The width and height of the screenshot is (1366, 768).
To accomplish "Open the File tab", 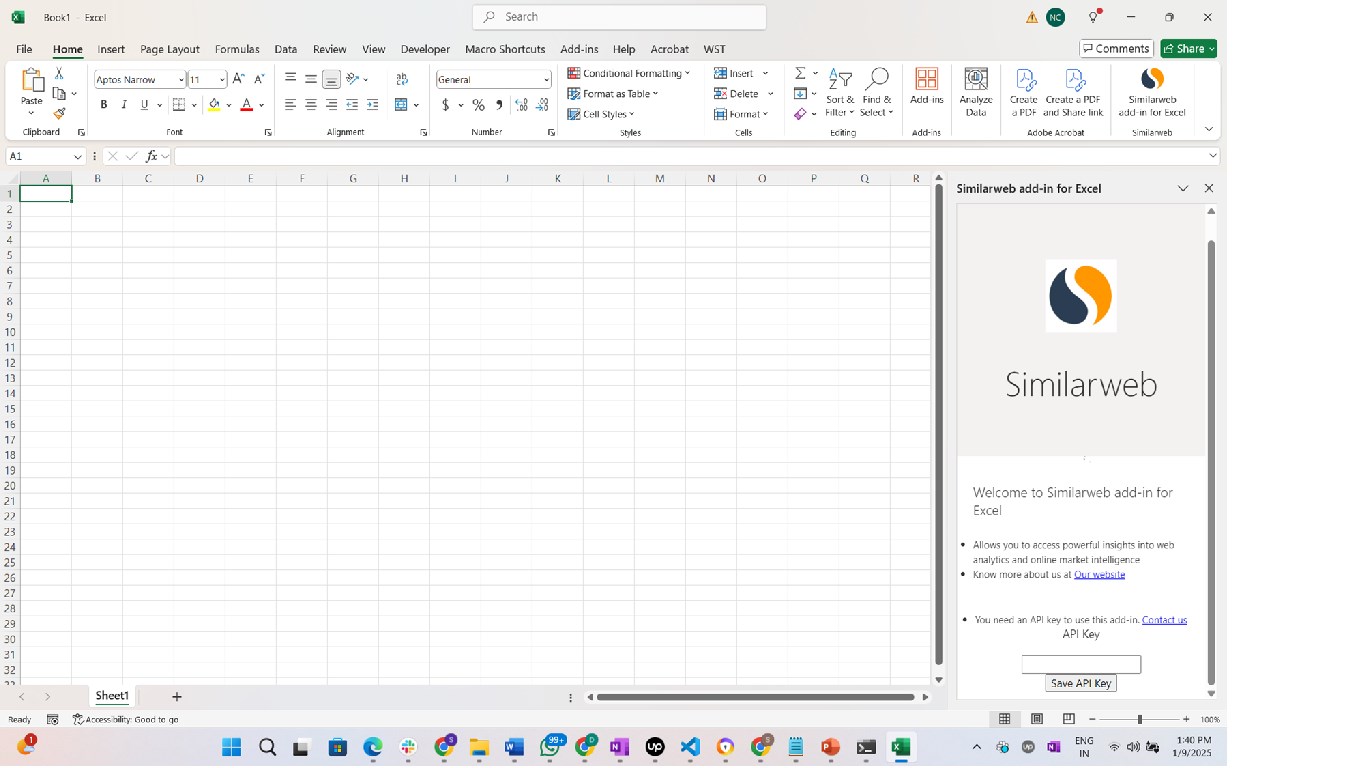I will point(24,49).
